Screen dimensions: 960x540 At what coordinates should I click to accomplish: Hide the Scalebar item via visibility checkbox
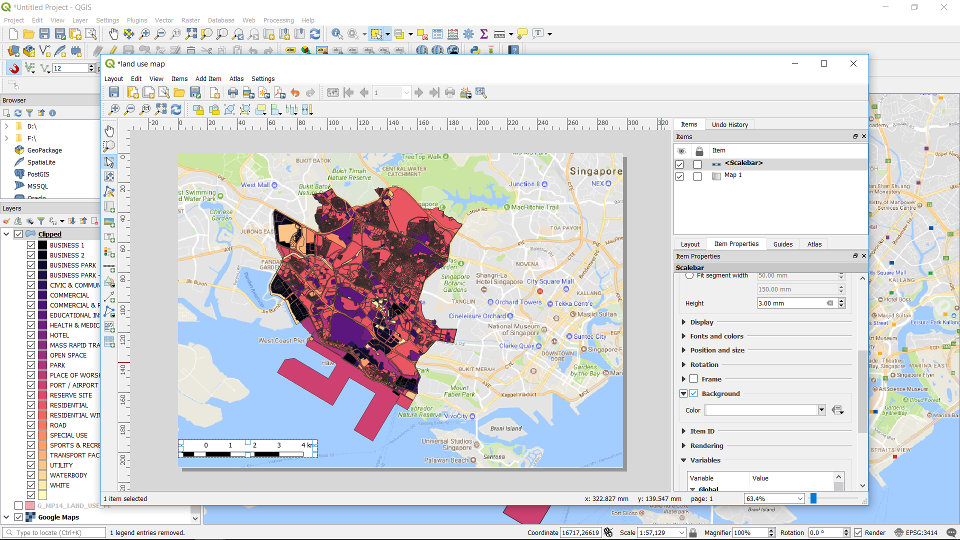(x=680, y=163)
